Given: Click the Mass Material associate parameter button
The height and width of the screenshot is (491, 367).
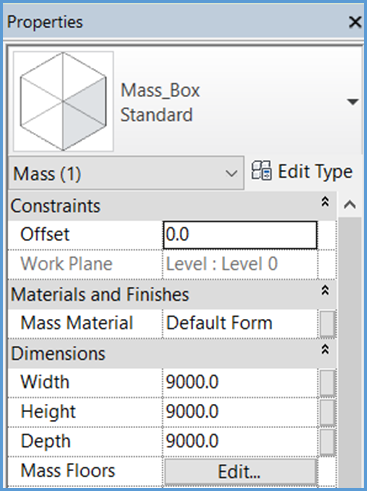Looking at the screenshot, I should point(327,324).
